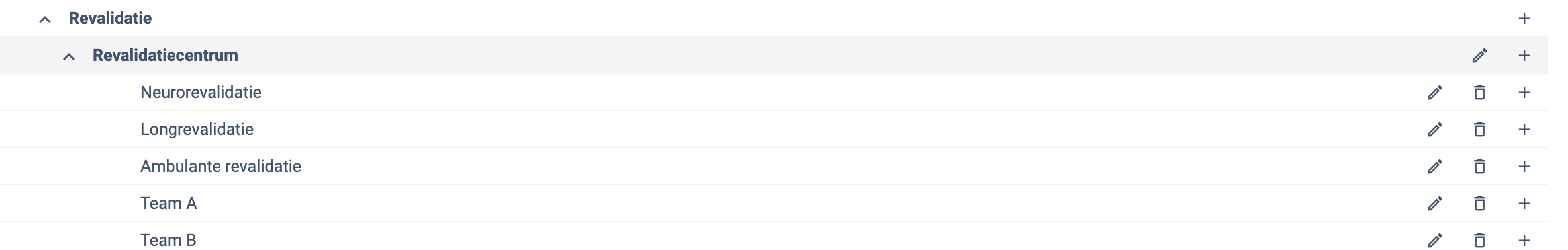Add item under Ambulante revalidatie

[1524, 167]
